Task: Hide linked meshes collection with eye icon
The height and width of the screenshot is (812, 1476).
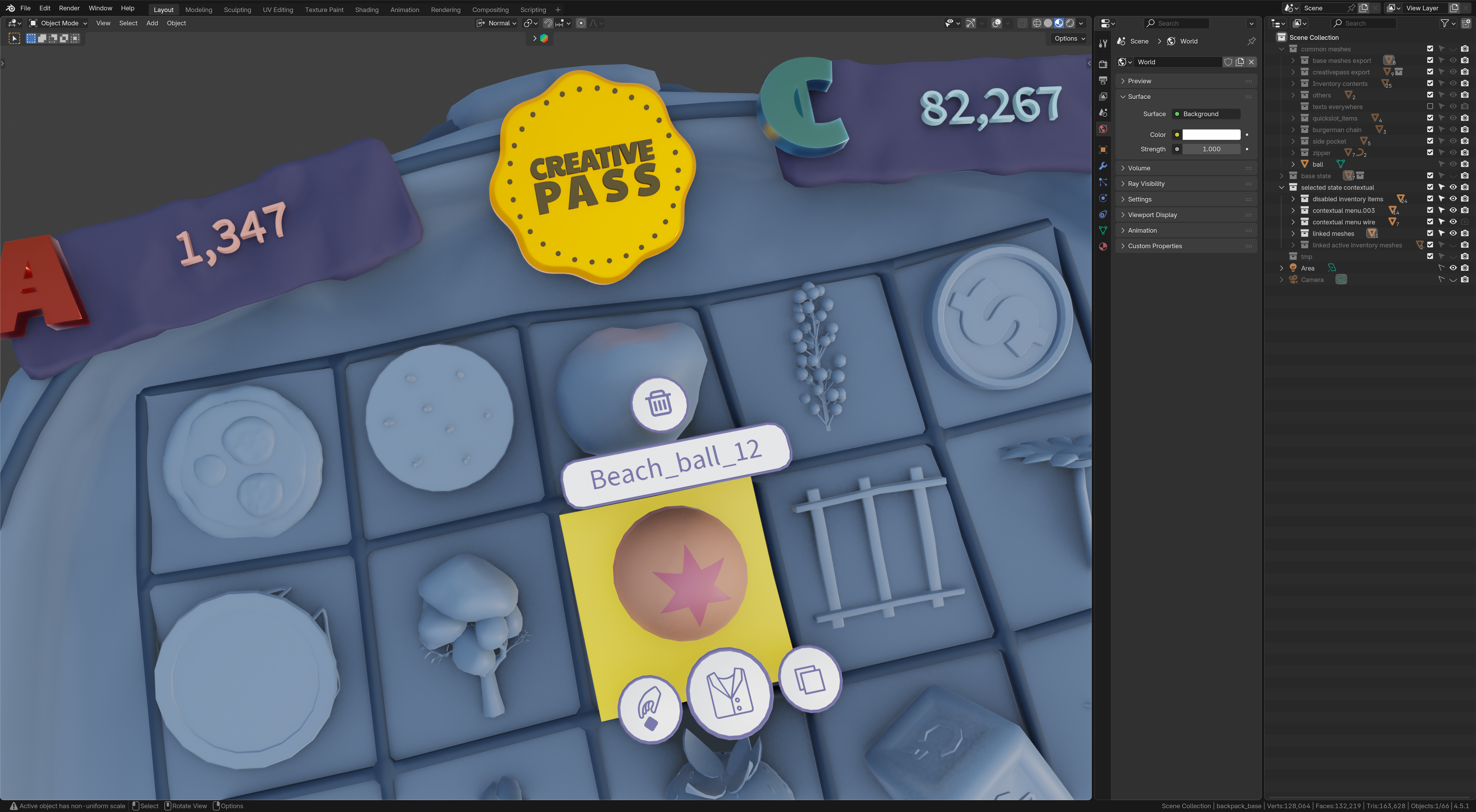Action: pos(1453,233)
